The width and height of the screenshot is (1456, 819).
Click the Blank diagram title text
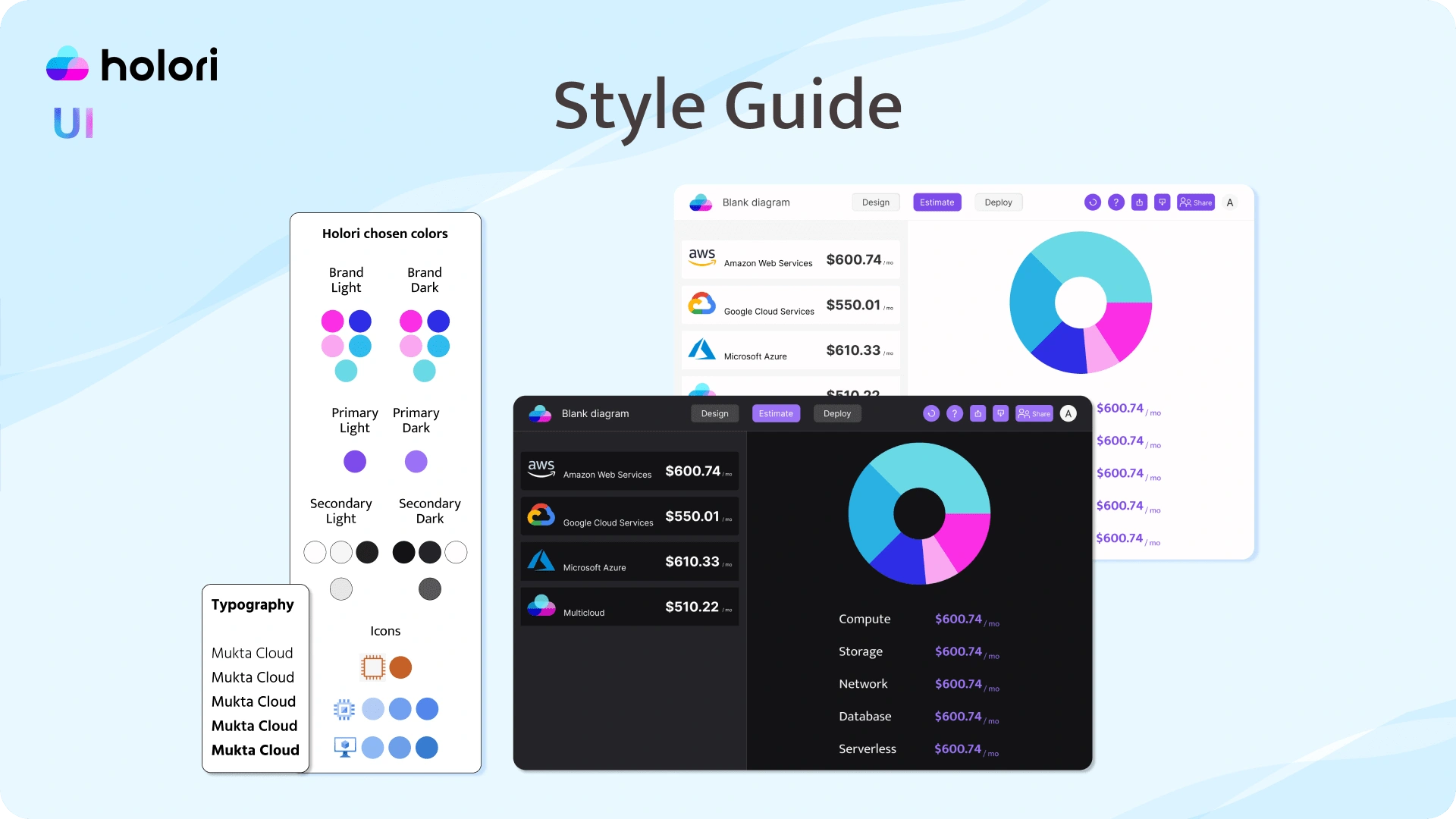click(x=595, y=413)
